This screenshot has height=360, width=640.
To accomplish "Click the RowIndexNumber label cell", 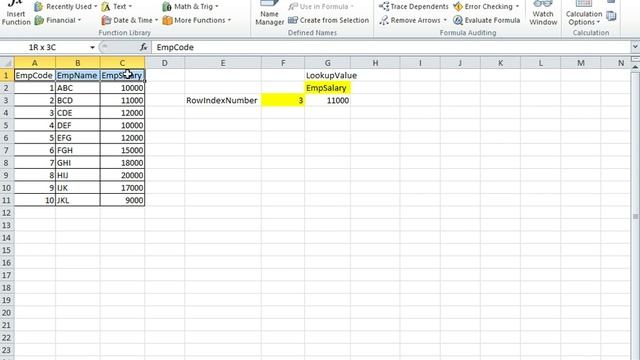I will pos(223,100).
